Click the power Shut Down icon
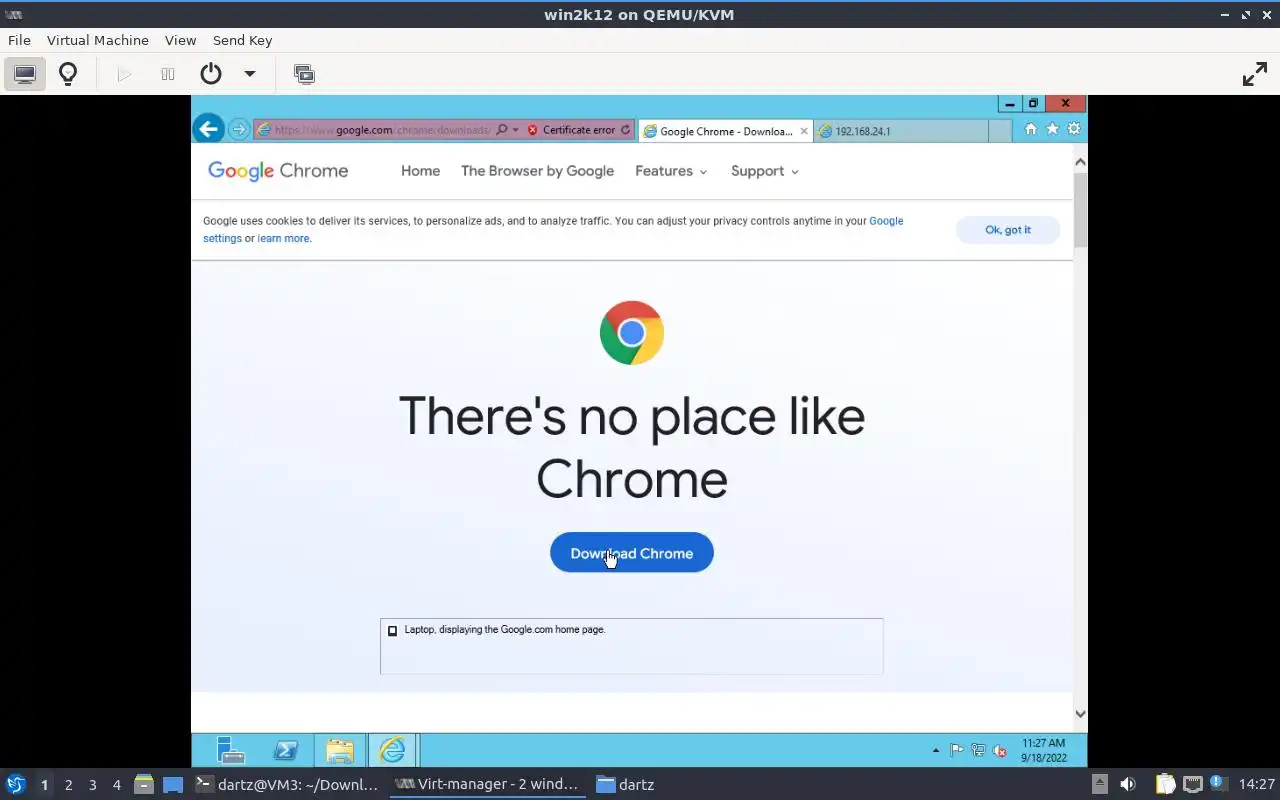Viewport: 1280px width, 800px height. (210, 74)
